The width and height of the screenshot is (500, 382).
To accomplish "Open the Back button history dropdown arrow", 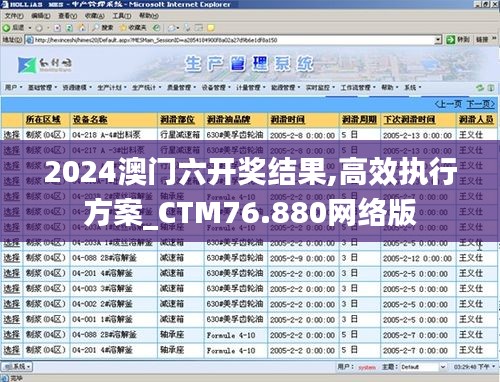I will [30, 28].
